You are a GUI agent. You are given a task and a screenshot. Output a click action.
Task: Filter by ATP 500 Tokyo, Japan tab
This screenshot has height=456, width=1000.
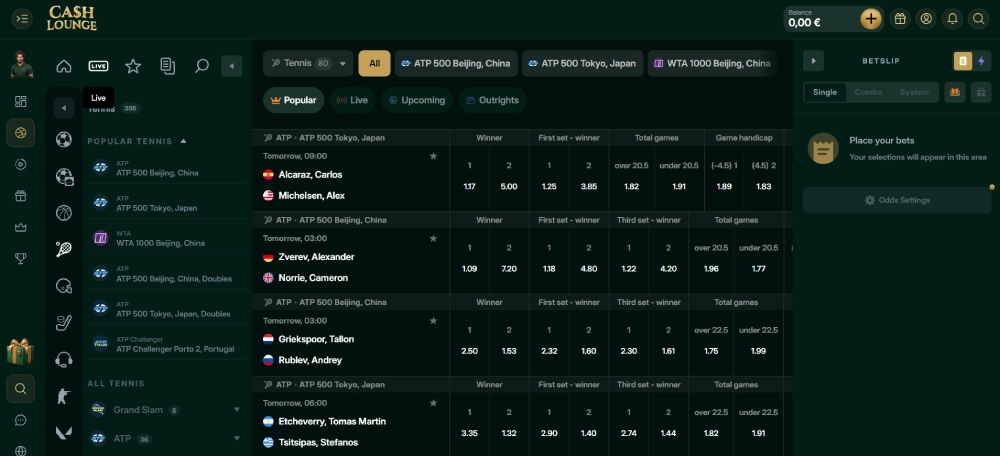(x=583, y=63)
